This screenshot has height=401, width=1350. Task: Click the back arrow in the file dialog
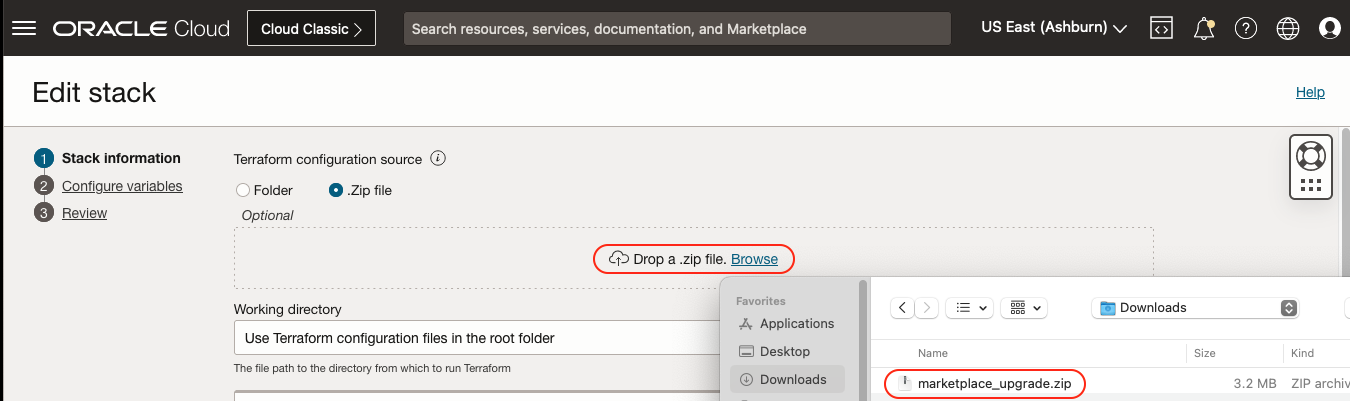pos(902,308)
